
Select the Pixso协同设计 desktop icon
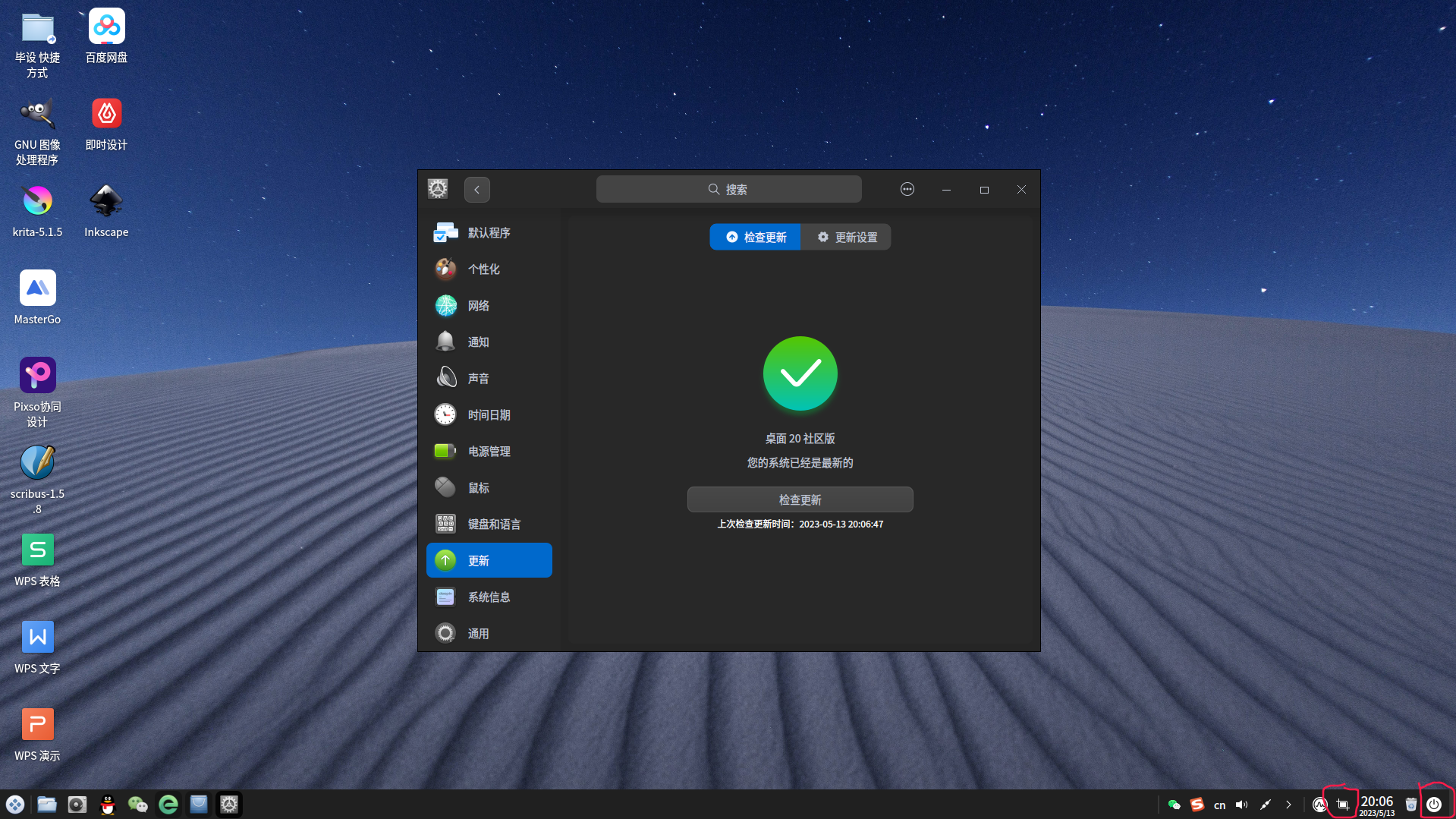(37, 393)
